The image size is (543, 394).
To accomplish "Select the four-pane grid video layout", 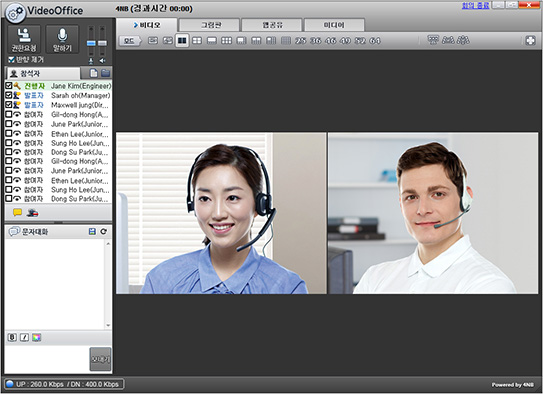I will 197,41.
